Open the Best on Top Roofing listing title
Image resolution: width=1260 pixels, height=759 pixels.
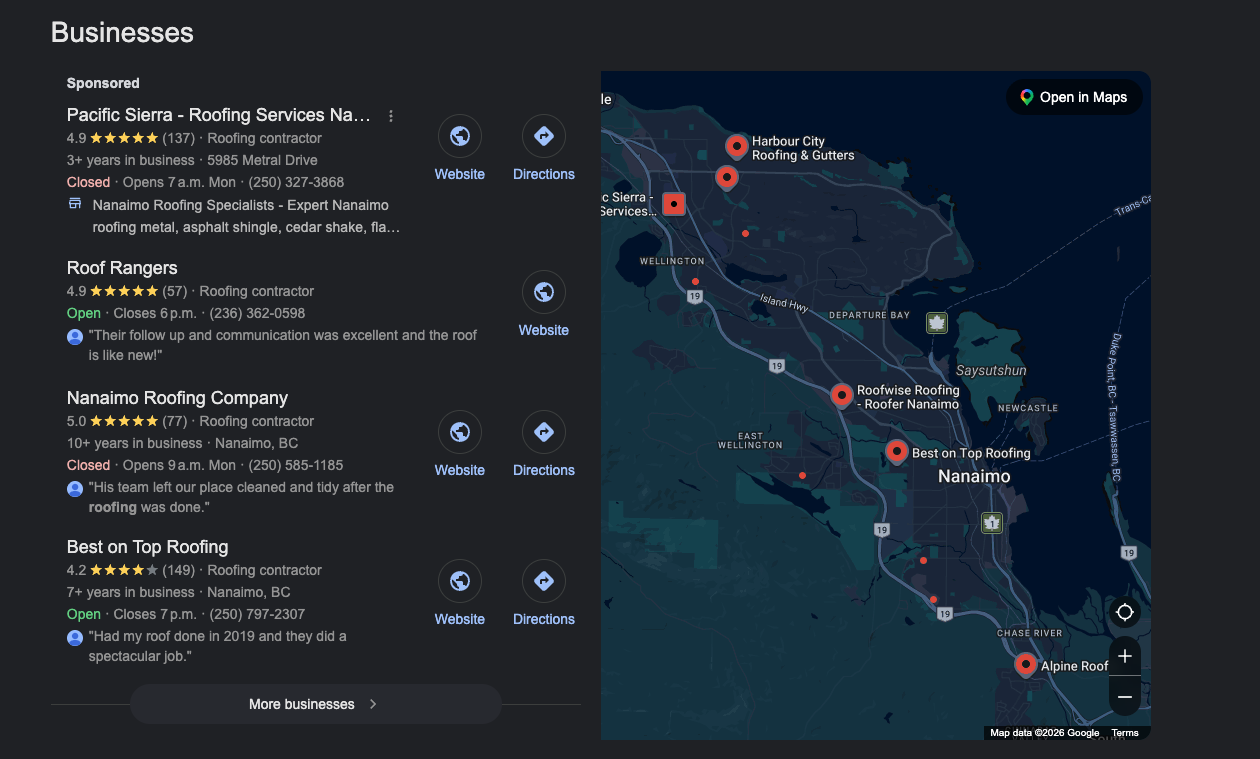[x=147, y=547]
